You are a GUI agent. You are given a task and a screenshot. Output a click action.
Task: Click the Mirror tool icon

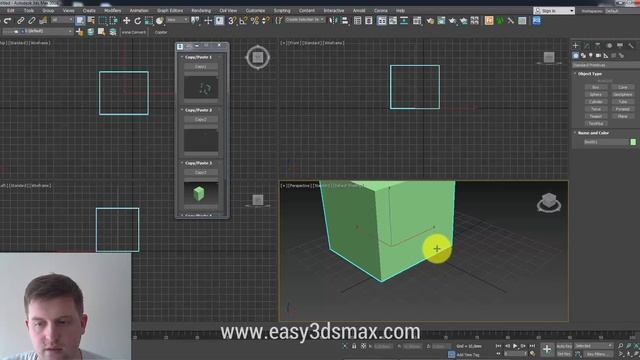[x=333, y=20]
